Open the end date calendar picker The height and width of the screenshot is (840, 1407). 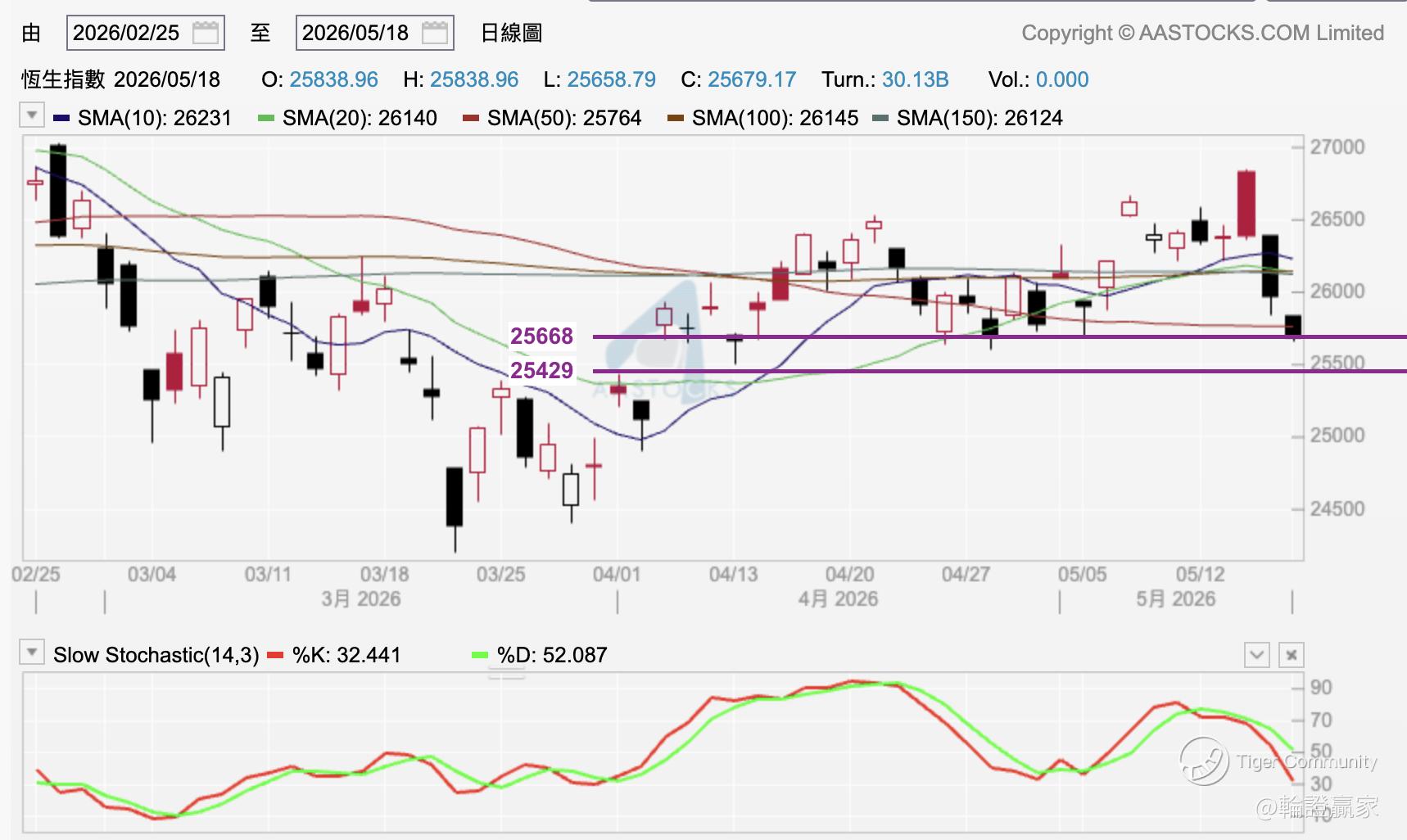(434, 33)
